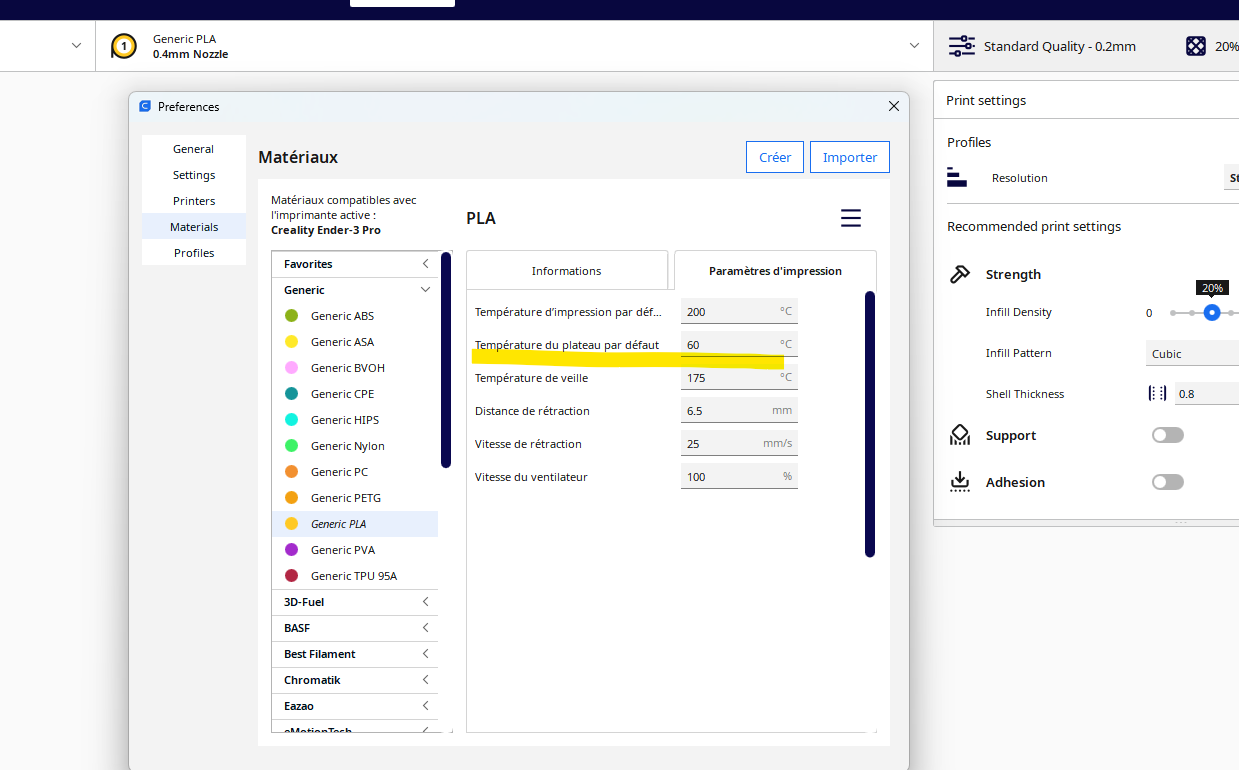Click the Importer button
This screenshot has width=1239, height=770.
point(850,157)
